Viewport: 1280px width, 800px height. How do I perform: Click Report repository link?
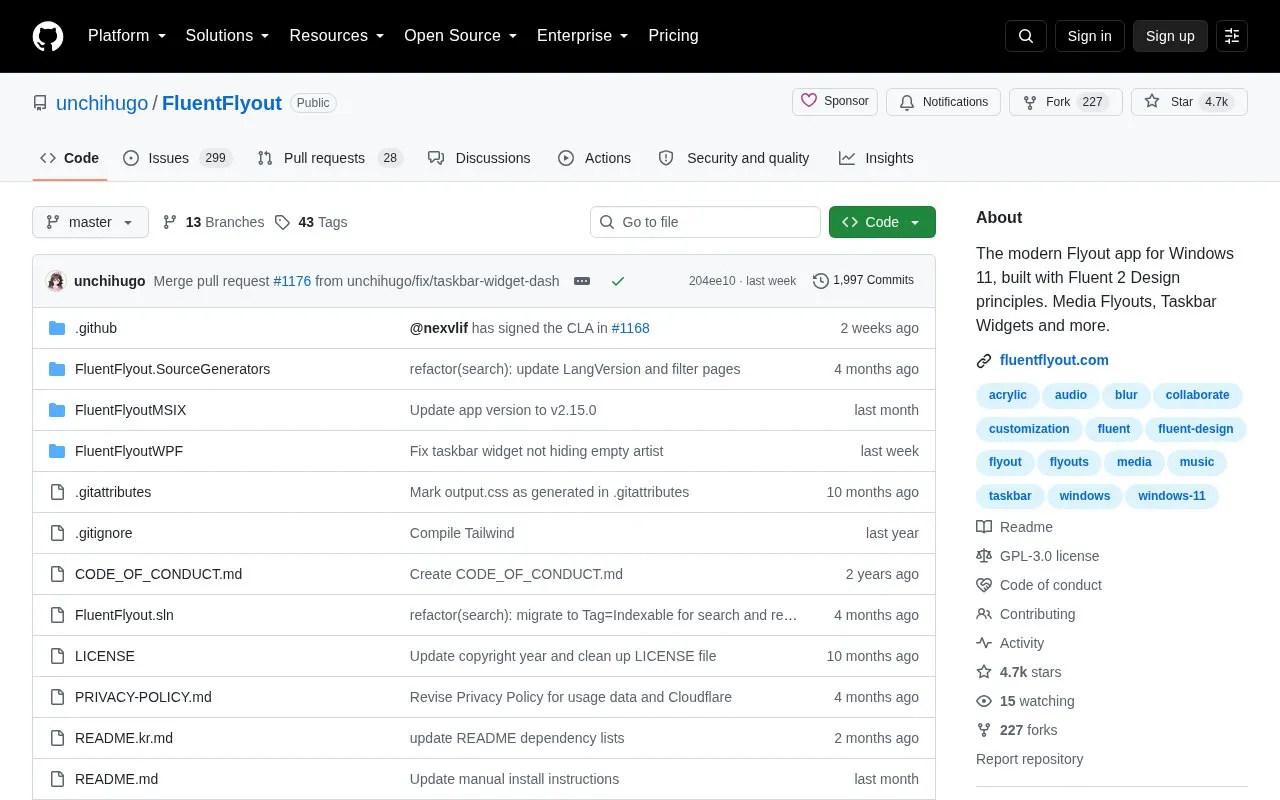point(1030,759)
